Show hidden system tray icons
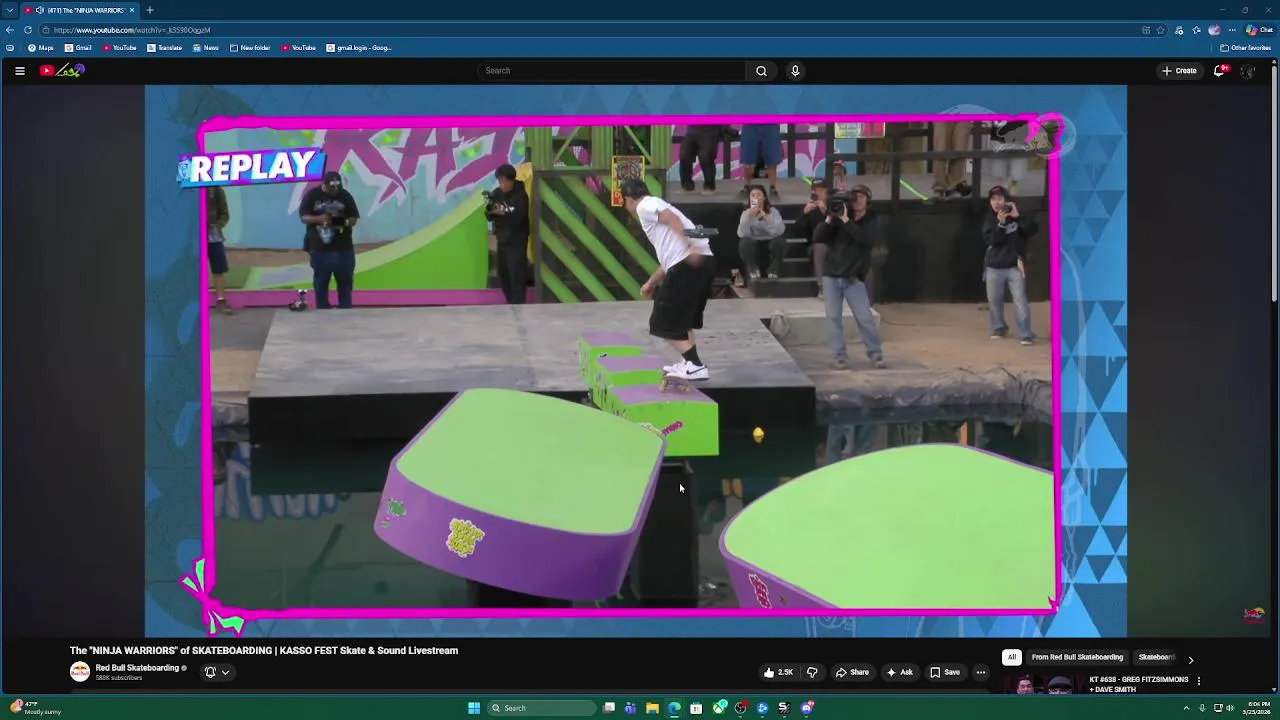Viewport: 1280px width, 720px height. click(x=1187, y=708)
